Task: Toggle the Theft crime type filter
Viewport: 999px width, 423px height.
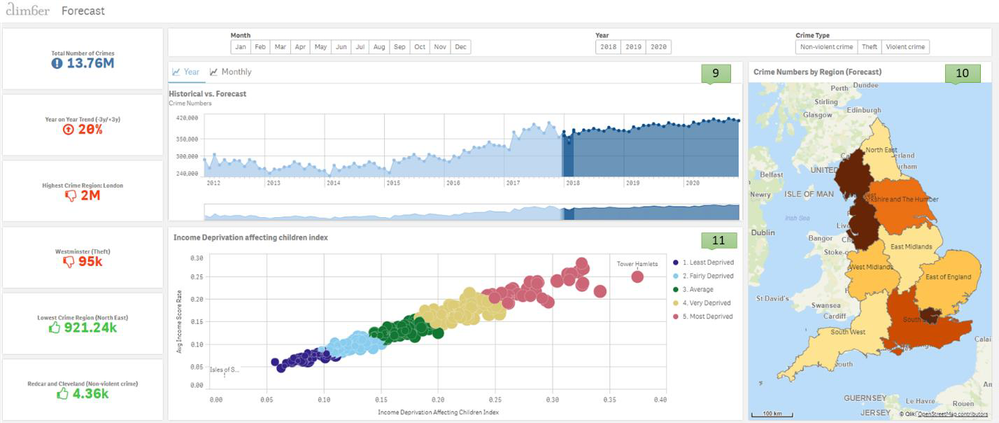Action: pyautogui.click(x=869, y=47)
